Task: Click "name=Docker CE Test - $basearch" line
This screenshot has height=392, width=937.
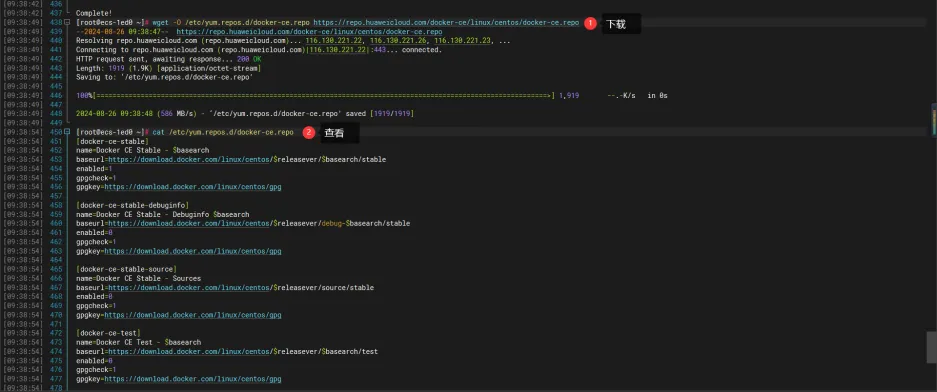Action: [x=139, y=342]
